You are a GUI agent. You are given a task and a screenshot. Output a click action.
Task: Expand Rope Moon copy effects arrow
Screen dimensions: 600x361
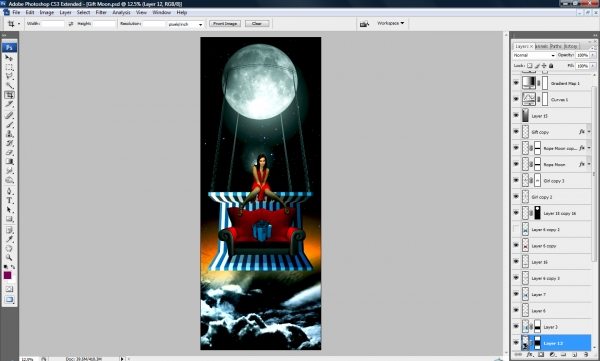589,148
